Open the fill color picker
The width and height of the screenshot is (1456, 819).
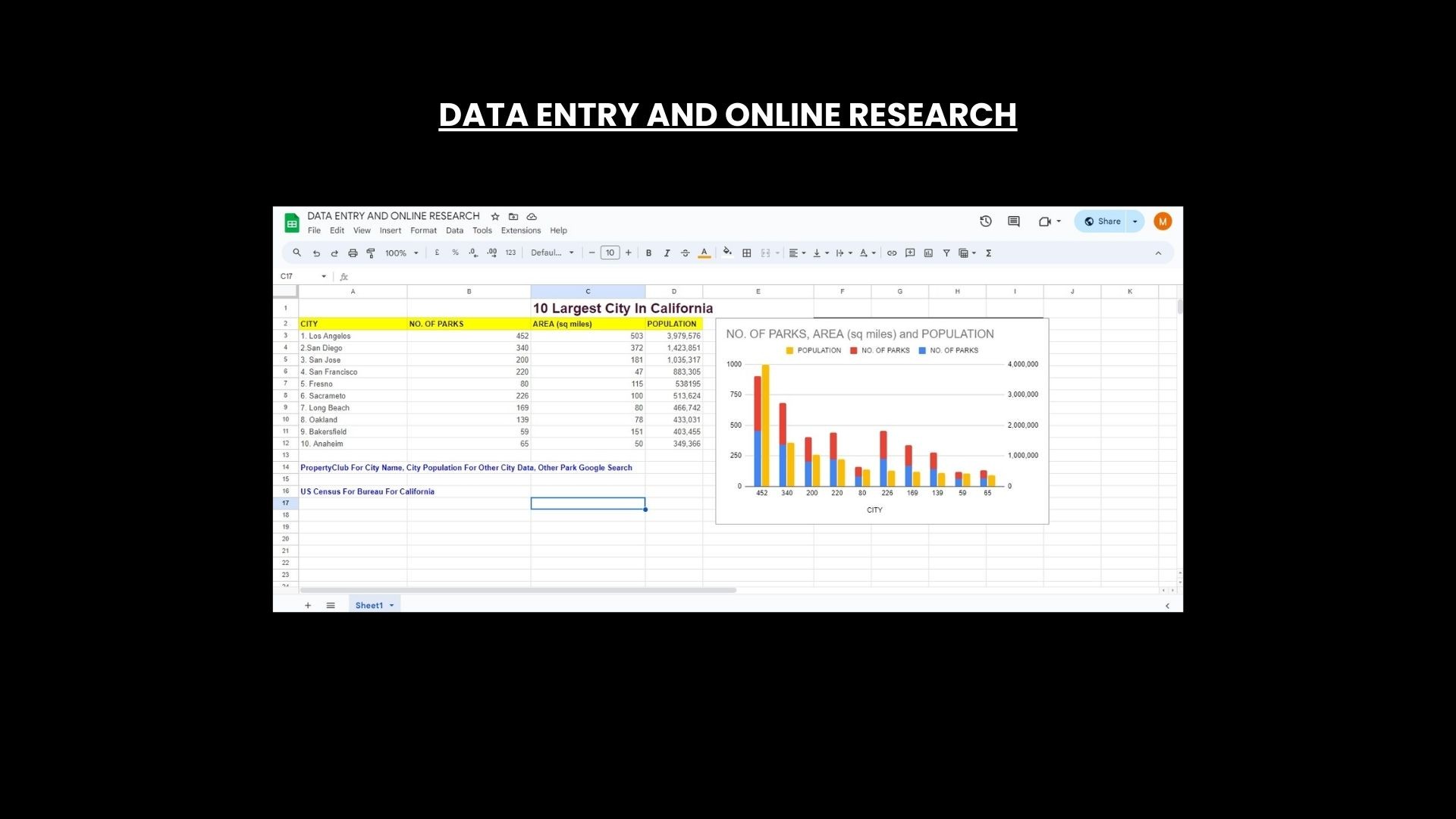click(x=727, y=253)
